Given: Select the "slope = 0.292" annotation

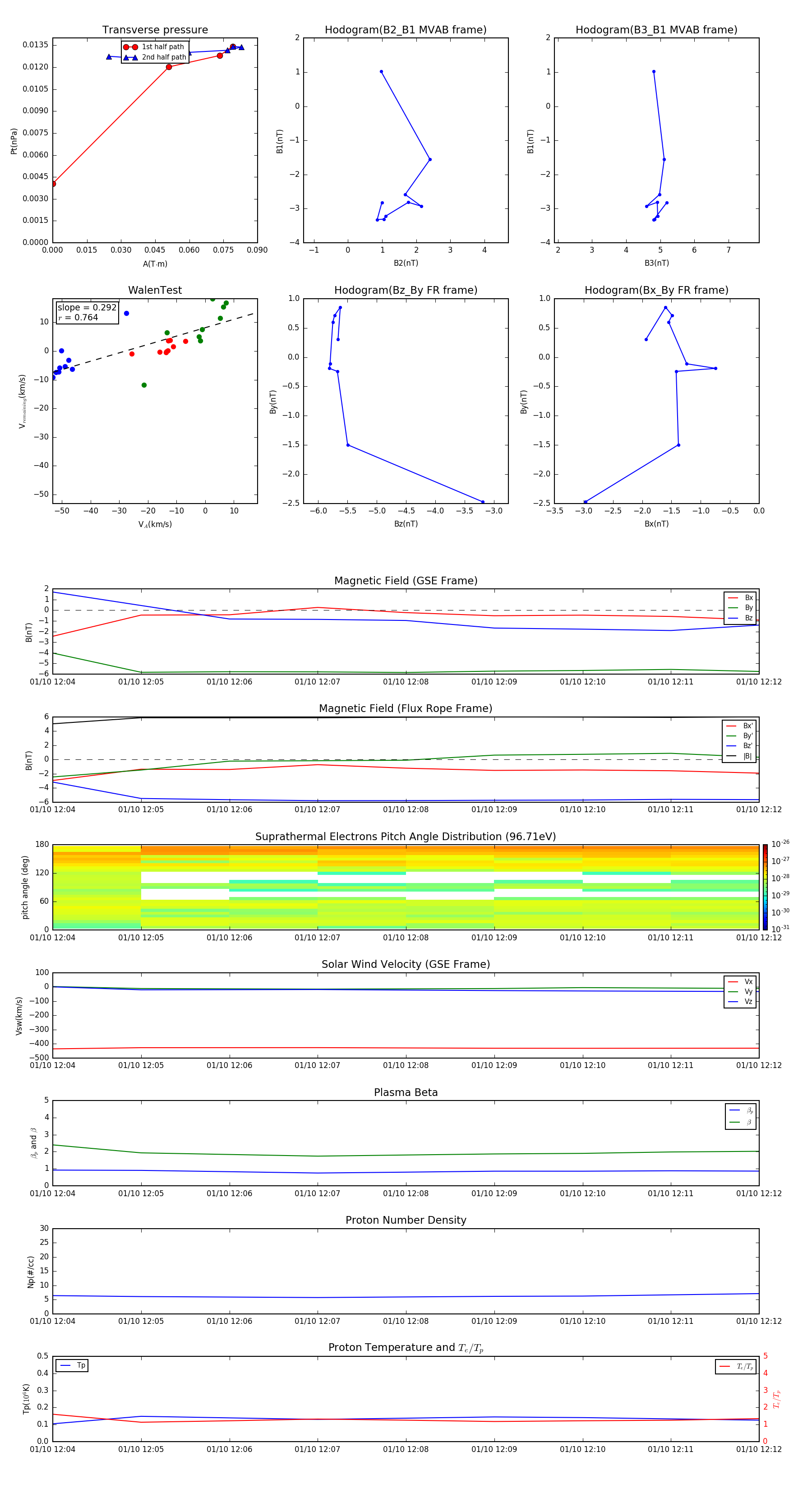Looking at the screenshot, I should (x=87, y=308).
